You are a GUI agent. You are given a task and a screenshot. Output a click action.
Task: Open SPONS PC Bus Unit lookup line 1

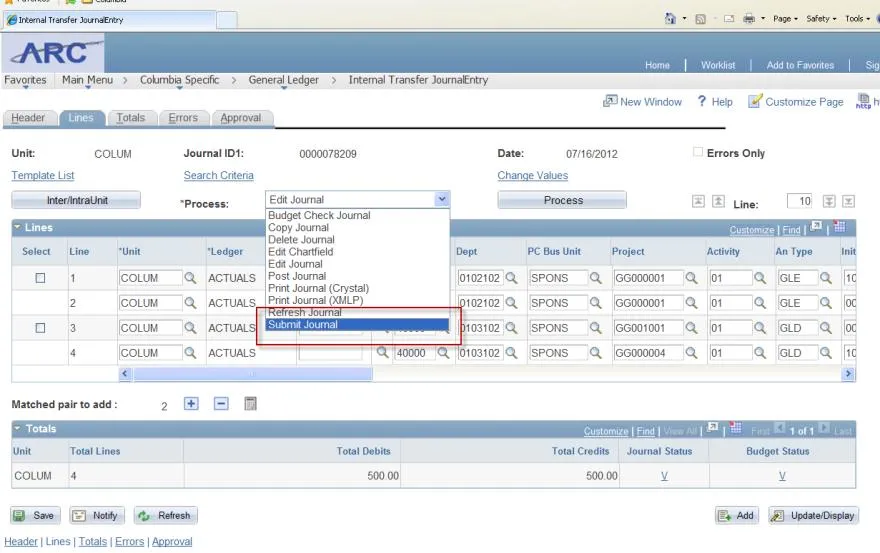pos(595,278)
